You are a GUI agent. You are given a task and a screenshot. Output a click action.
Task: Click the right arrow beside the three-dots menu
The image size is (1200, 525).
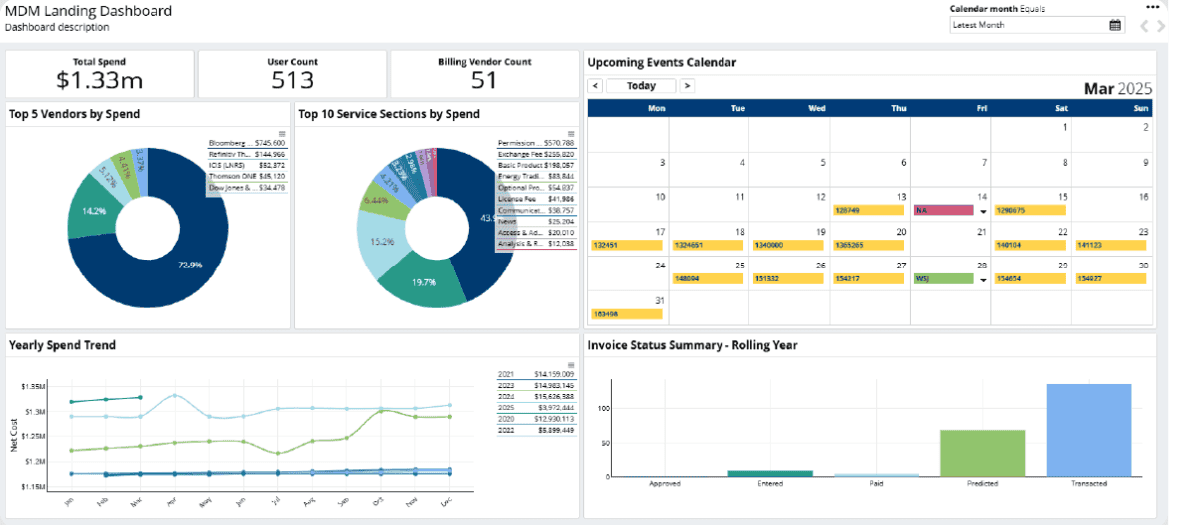tap(1159, 27)
